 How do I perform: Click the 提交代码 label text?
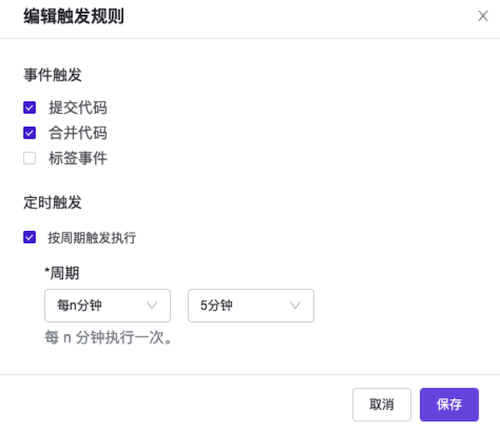tap(78, 108)
